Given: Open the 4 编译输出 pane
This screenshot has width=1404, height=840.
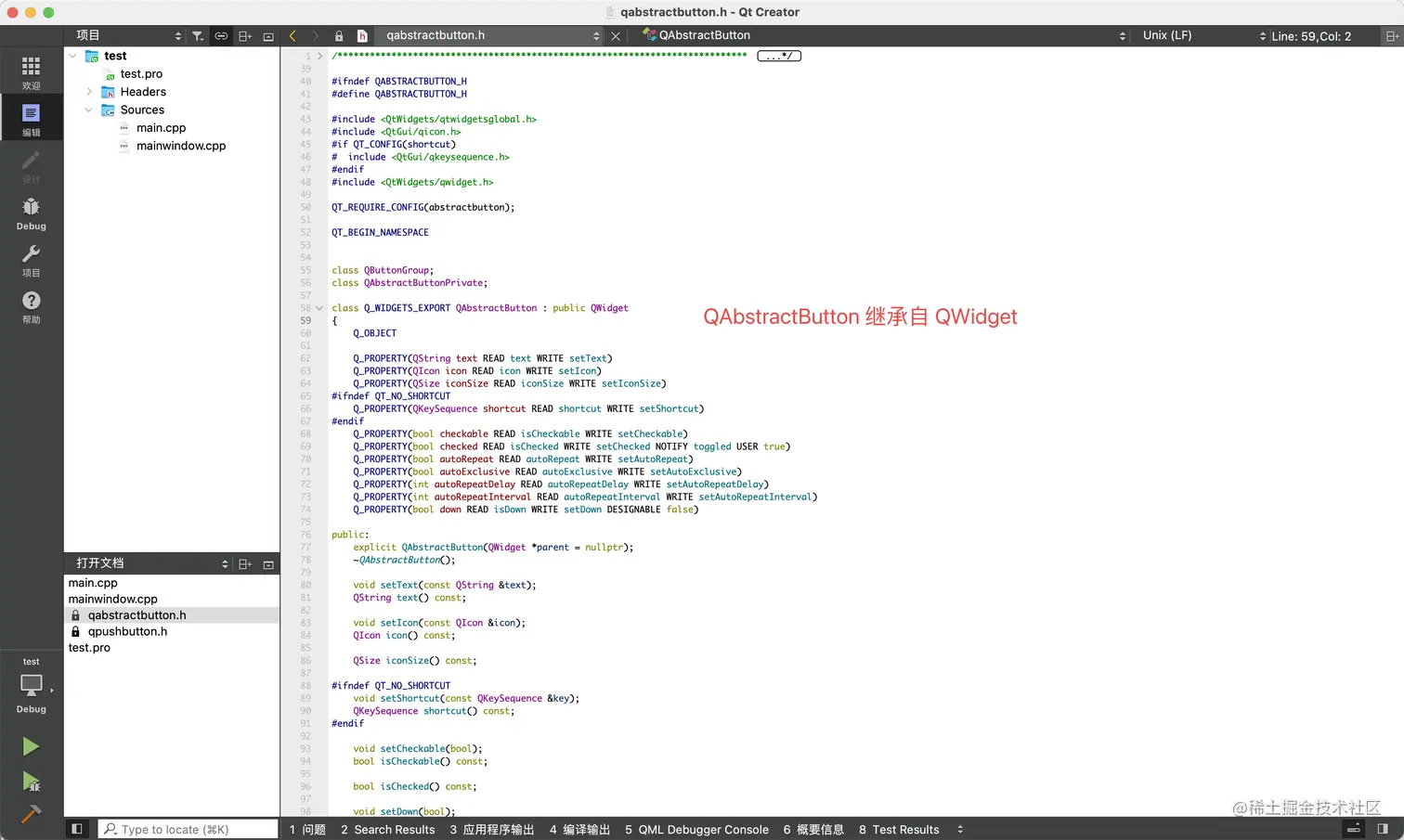Looking at the screenshot, I should click(579, 830).
